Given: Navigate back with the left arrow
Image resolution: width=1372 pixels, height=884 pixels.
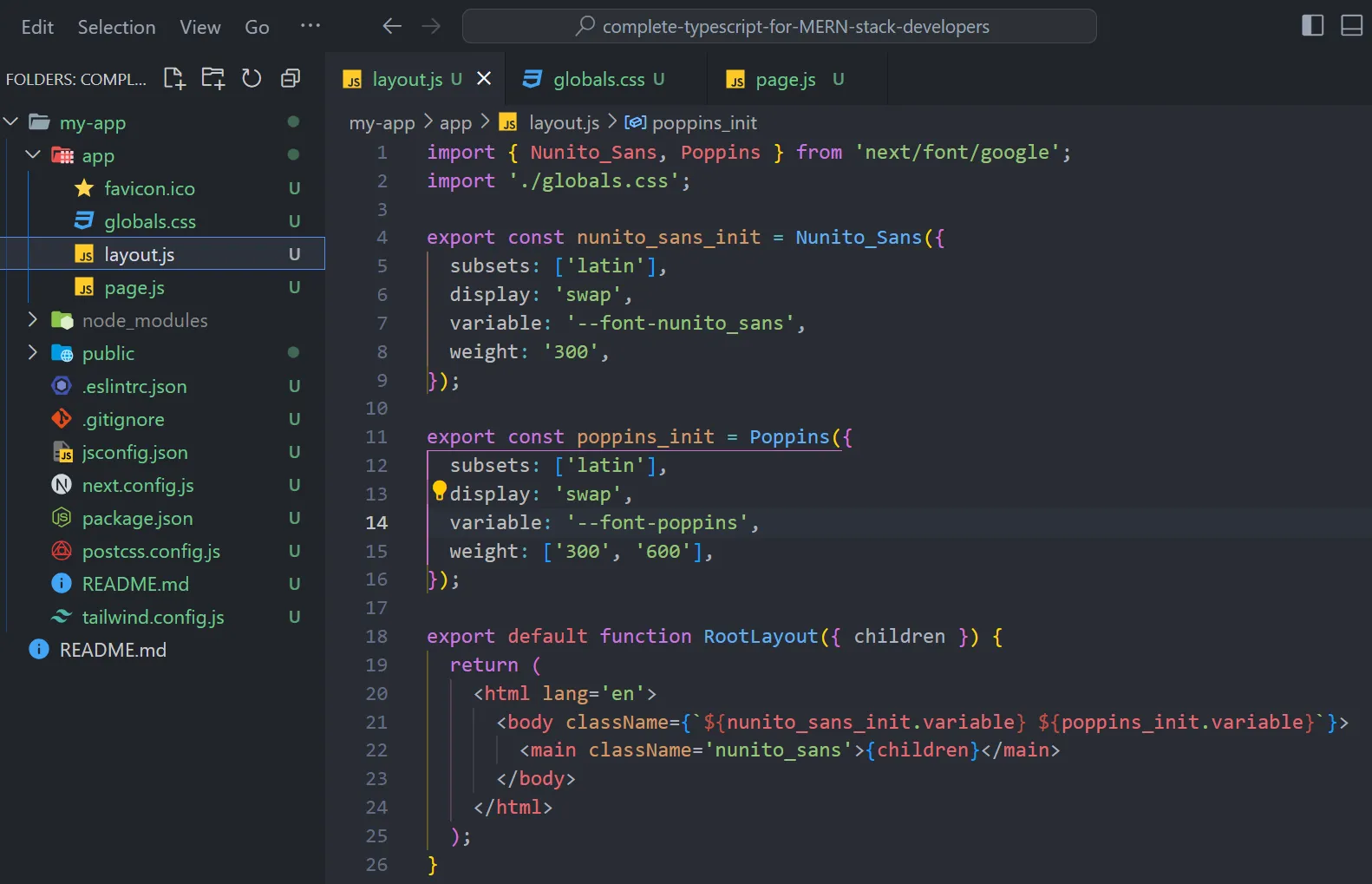Looking at the screenshot, I should (392, 26).
